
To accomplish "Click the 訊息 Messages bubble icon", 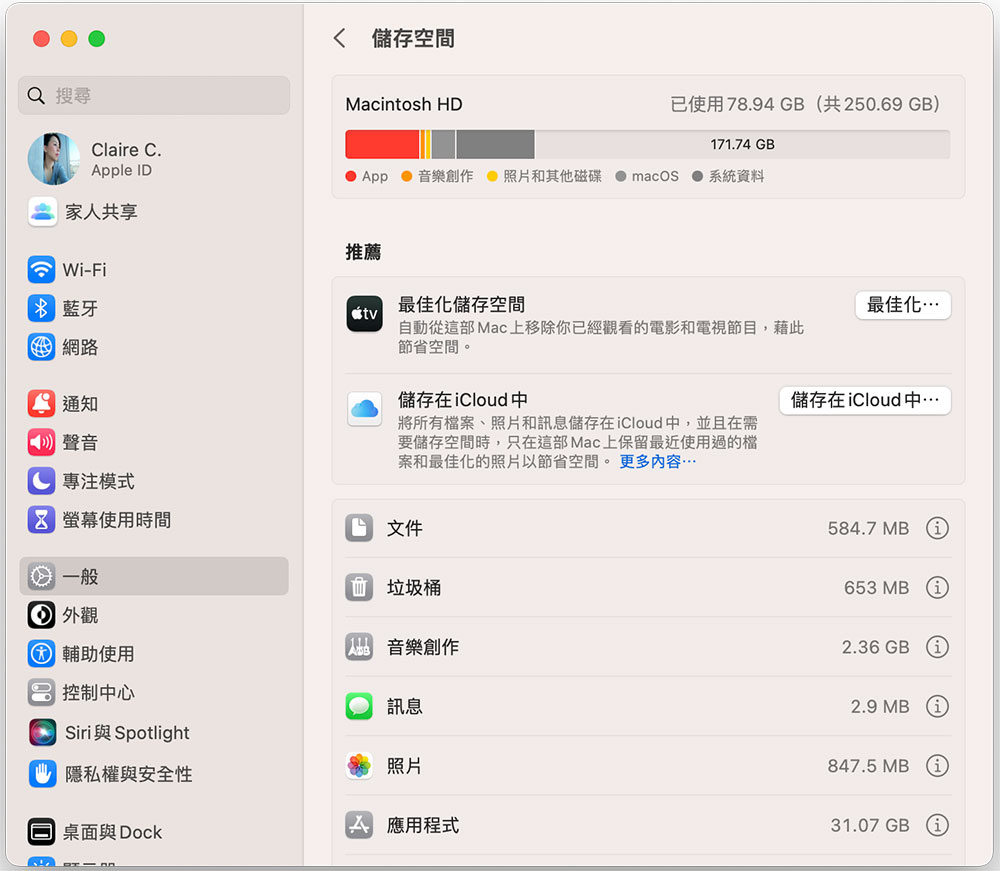I will coord(359,706).
